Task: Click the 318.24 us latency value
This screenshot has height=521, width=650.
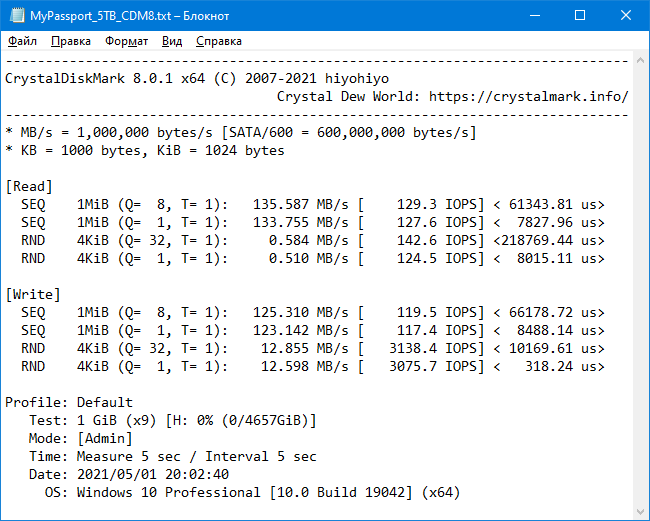Action: (561, 367)
